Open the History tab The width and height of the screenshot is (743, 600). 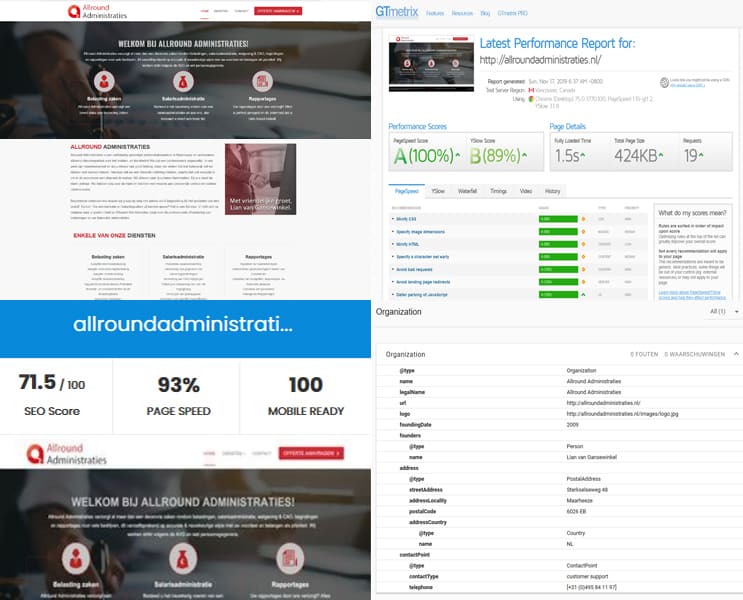click(553, 191)
